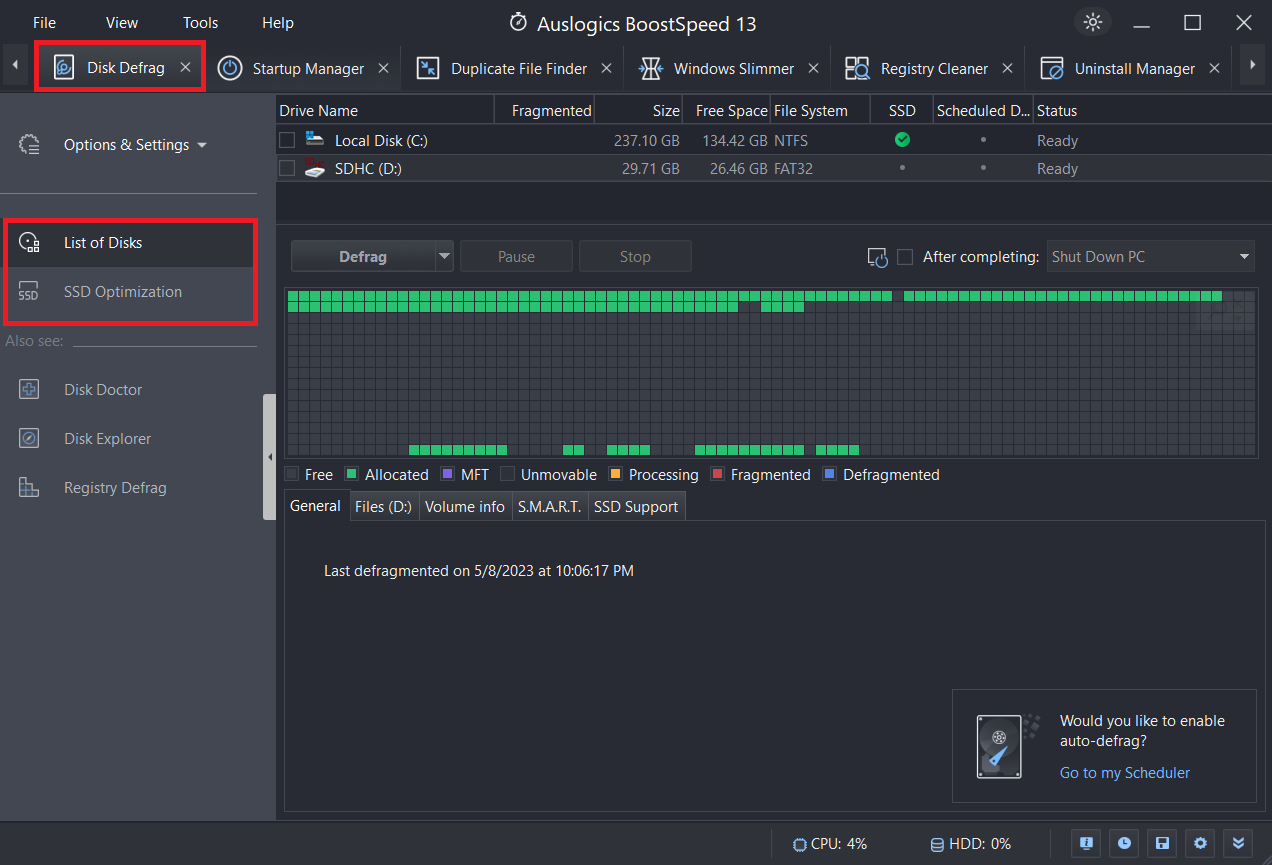Click the floppy disk save icon

[x=1162, y=843]
